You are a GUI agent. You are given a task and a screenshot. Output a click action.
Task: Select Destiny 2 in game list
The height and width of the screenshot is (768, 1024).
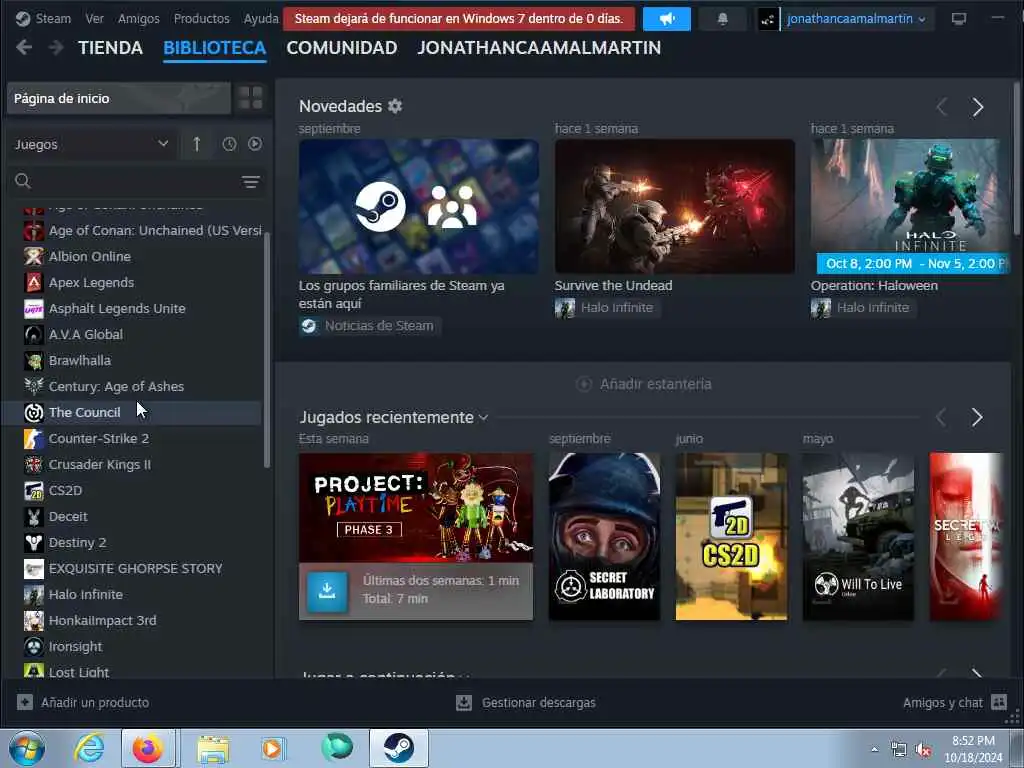[x=133, y=542]
